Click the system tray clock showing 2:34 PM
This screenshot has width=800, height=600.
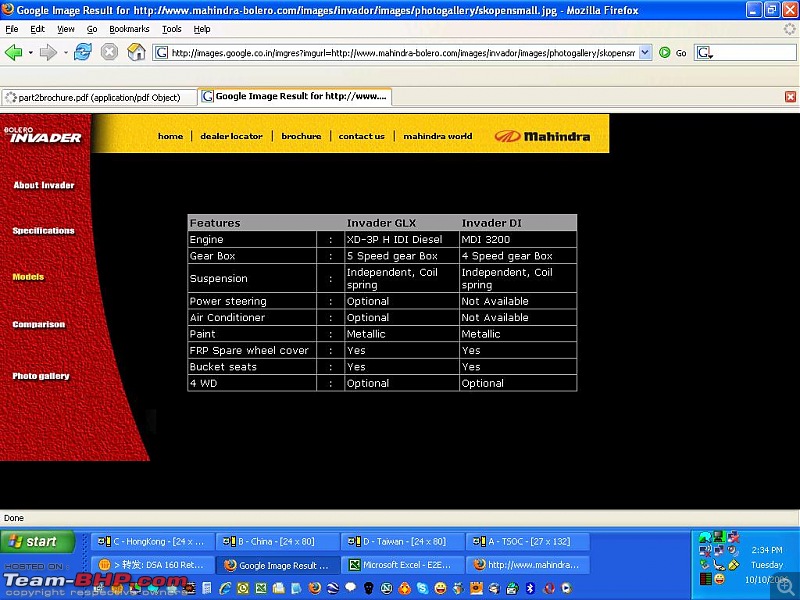click(766, 550)
